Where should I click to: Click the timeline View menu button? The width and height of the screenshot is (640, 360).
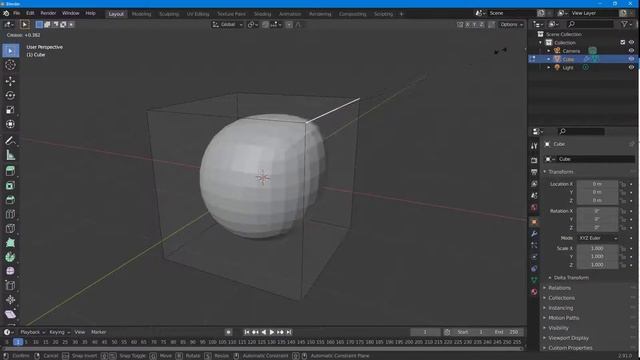(80, 332)
